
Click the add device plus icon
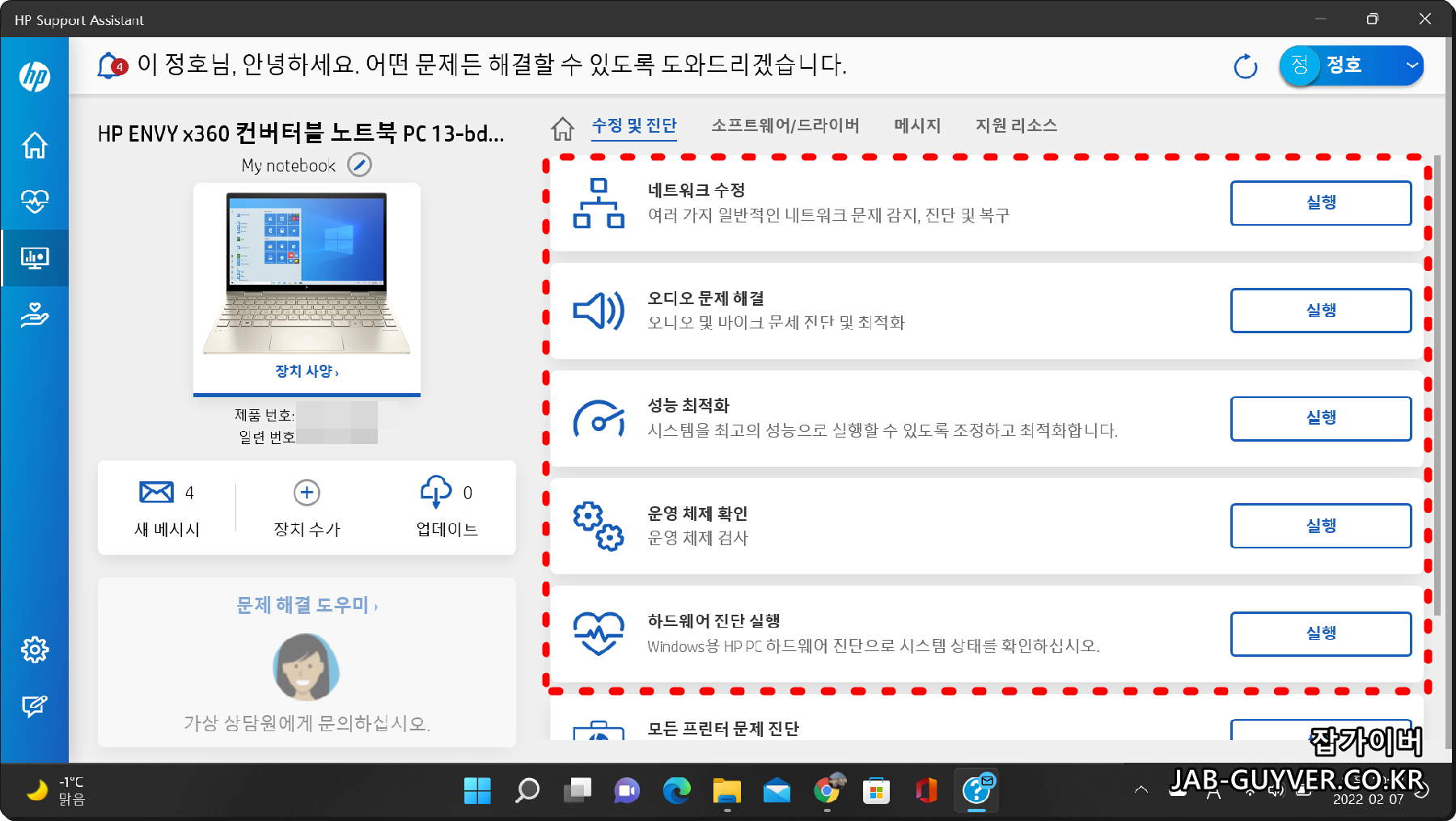pos(307,493)
